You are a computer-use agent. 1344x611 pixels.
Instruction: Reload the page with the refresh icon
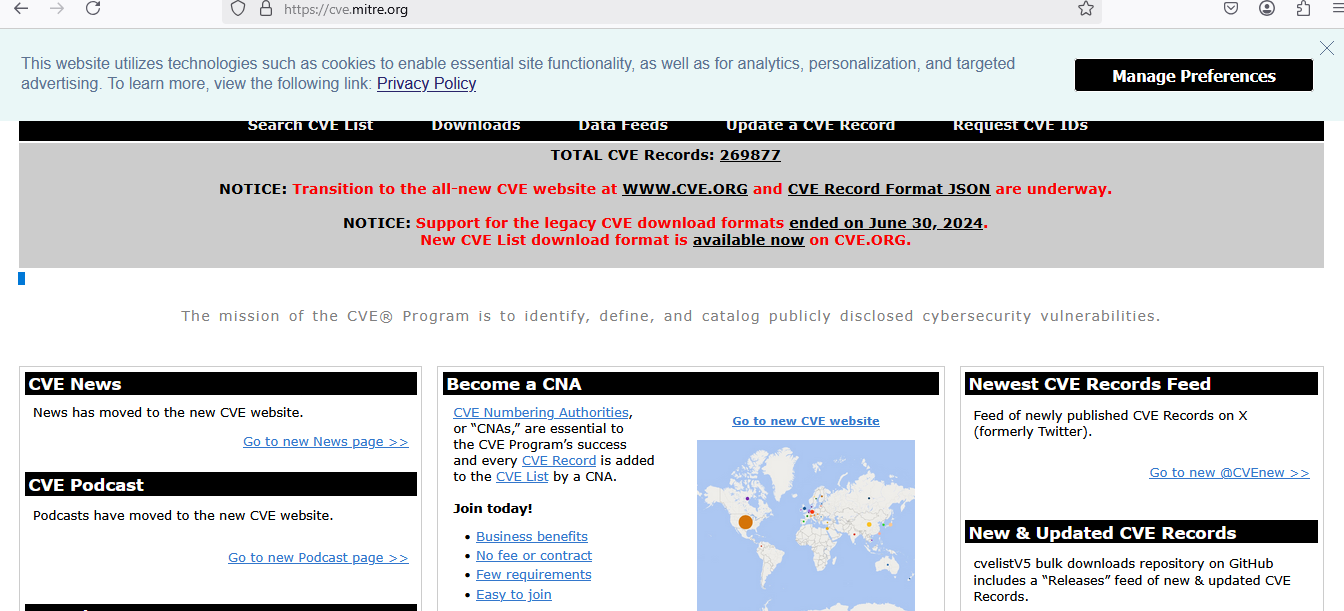tap(93, 9)
